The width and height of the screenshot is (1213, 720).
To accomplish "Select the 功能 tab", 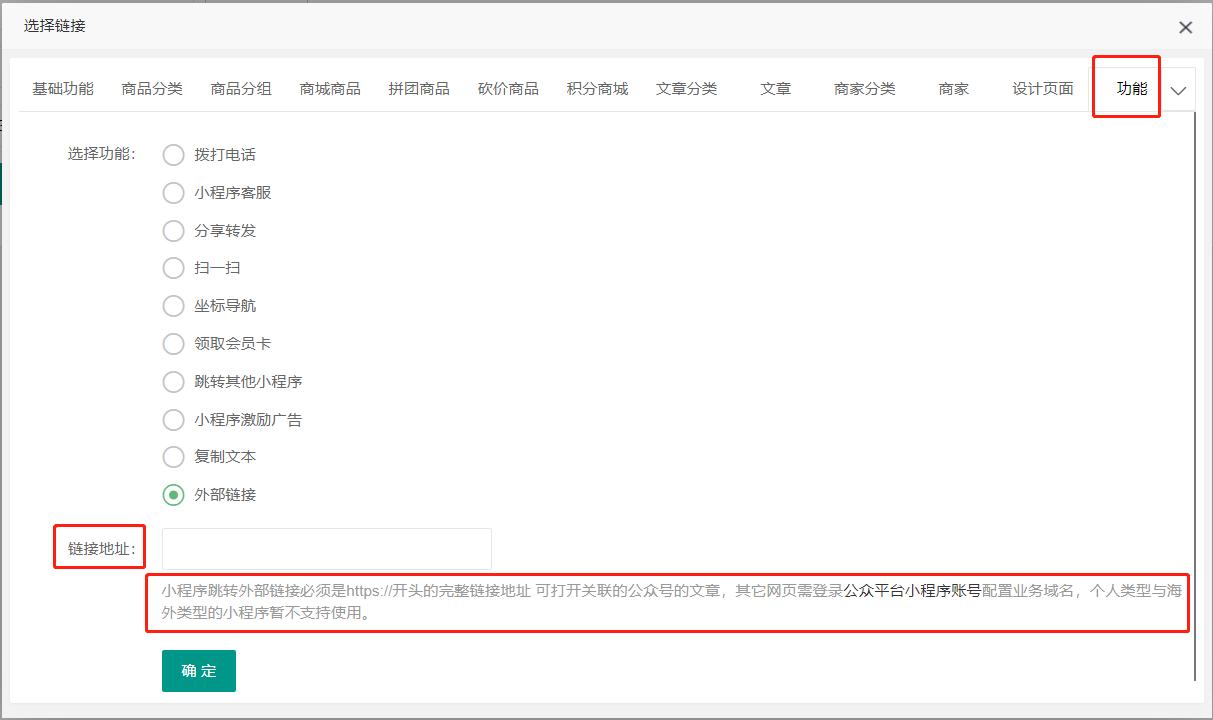I will click(x=1131, y=89).
